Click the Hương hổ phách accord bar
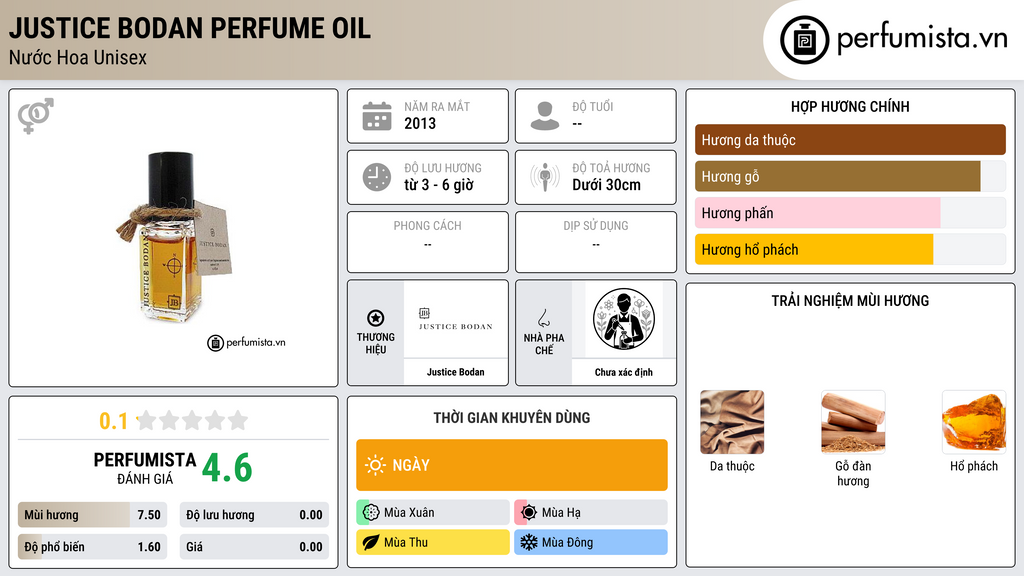The image size is (1024, 576). point(850,249)
